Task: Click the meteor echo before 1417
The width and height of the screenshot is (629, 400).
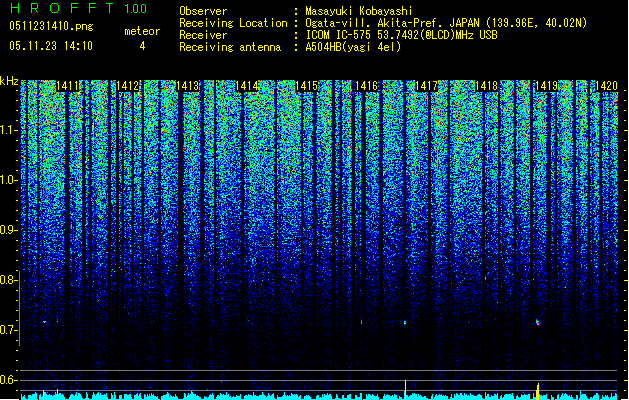Action: tap(405, 322)
